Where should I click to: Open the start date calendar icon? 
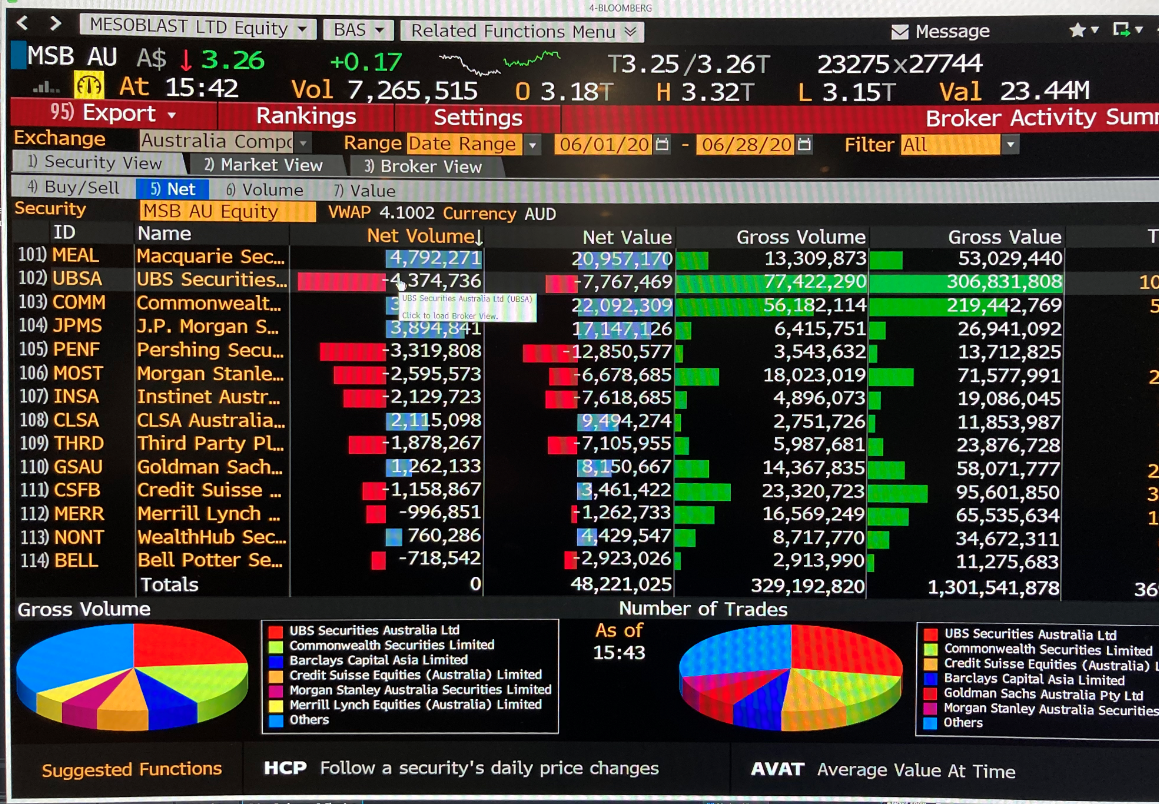(662, 144)
